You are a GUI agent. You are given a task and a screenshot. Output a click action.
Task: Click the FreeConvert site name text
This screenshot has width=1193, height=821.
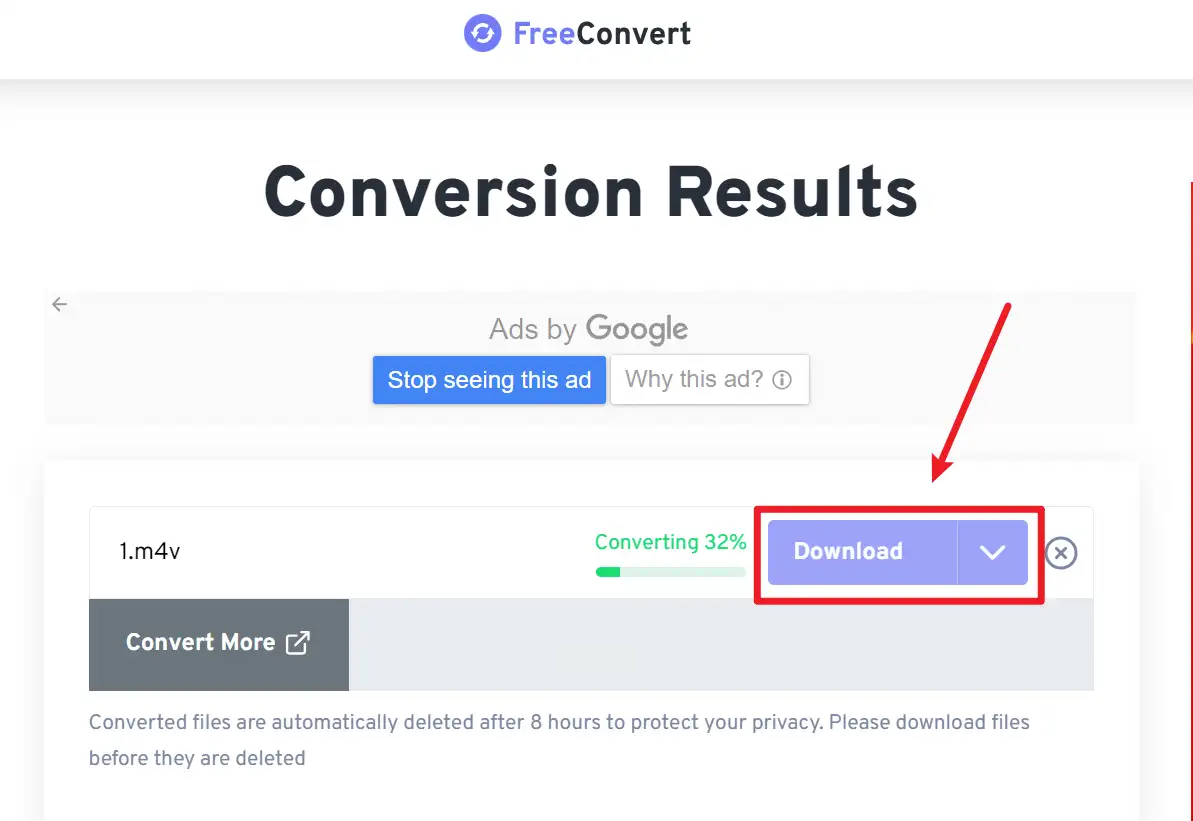(x=602, y=34)
